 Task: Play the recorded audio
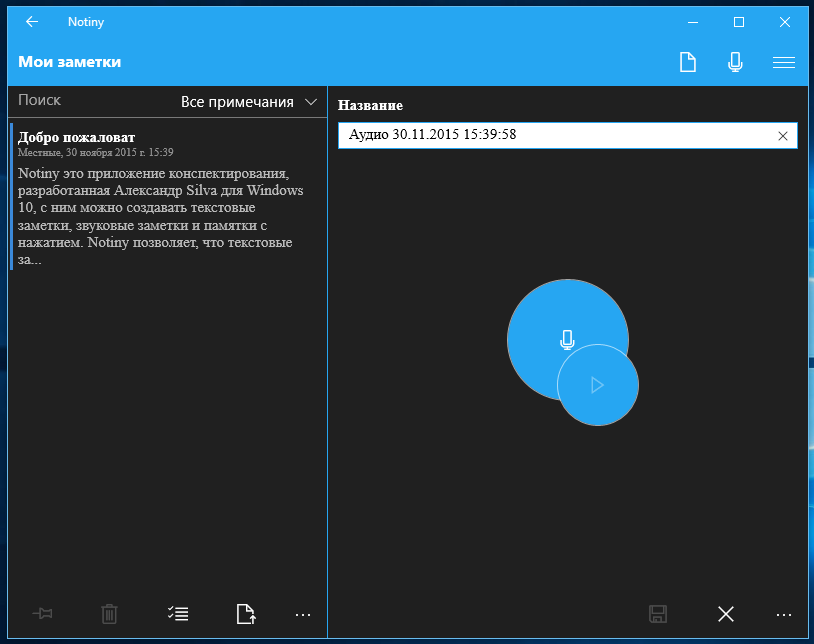[x=598, y=385]
